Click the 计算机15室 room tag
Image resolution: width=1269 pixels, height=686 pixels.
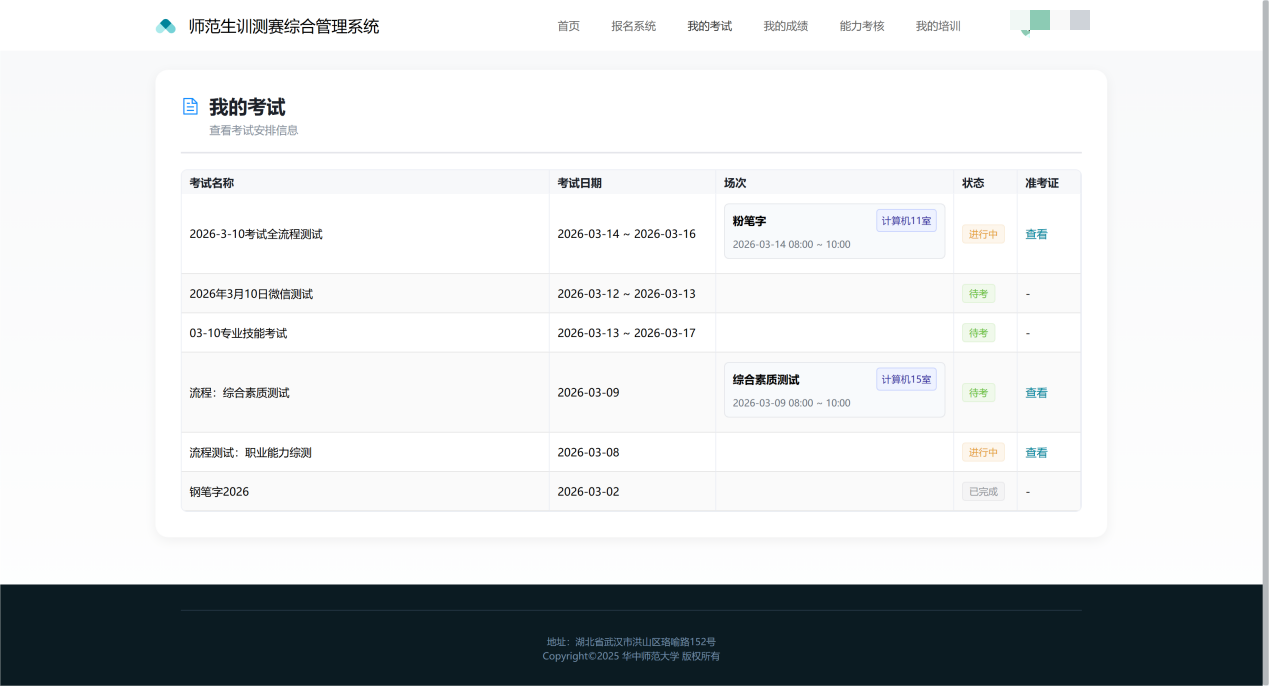[907, 379]
